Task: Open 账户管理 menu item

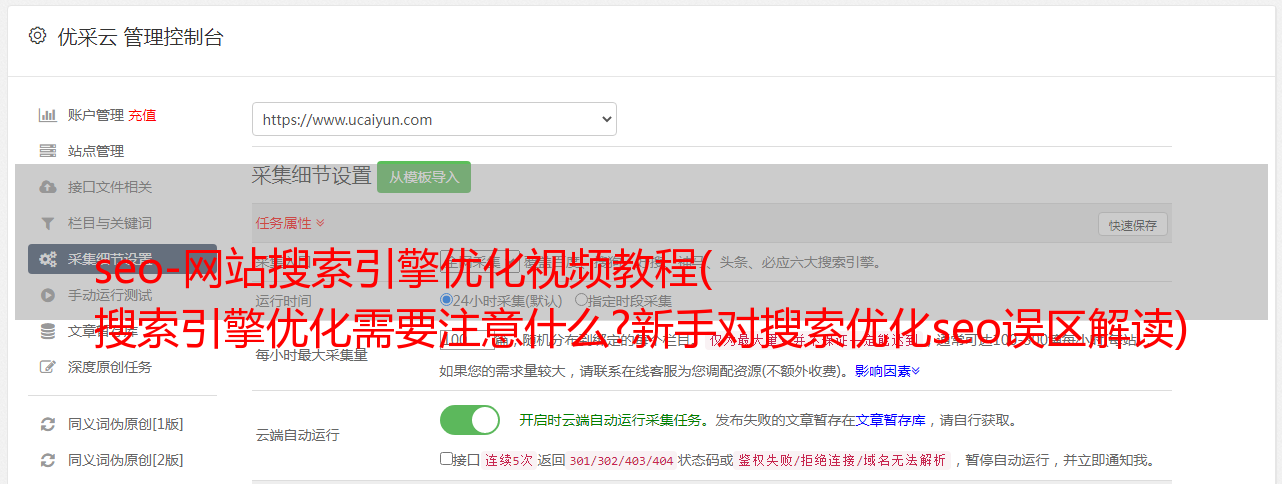Action: coord(96,115)
